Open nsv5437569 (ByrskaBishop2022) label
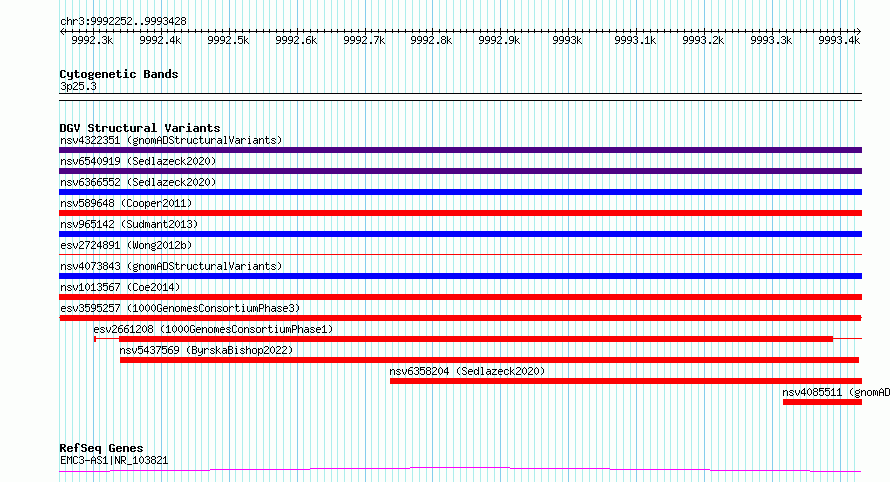The image size is (890, 482). click(206, 350)
